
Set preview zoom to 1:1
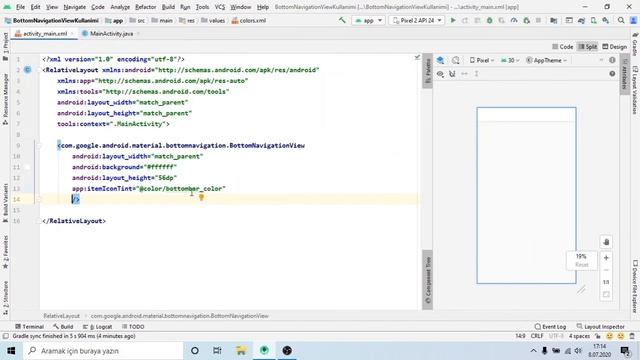pyautogui.click(x=606, y=282)
